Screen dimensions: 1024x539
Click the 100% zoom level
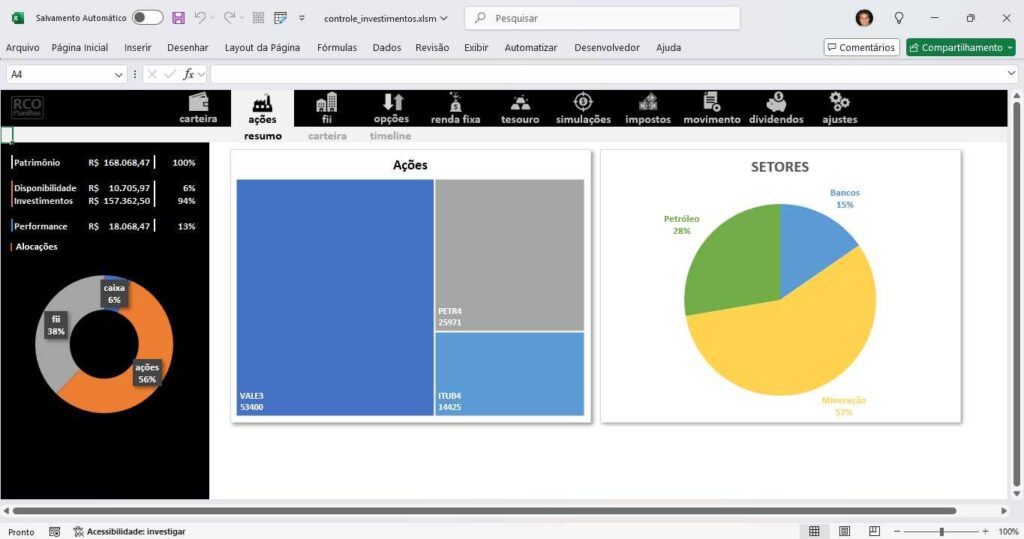(x=1008, y=532)
